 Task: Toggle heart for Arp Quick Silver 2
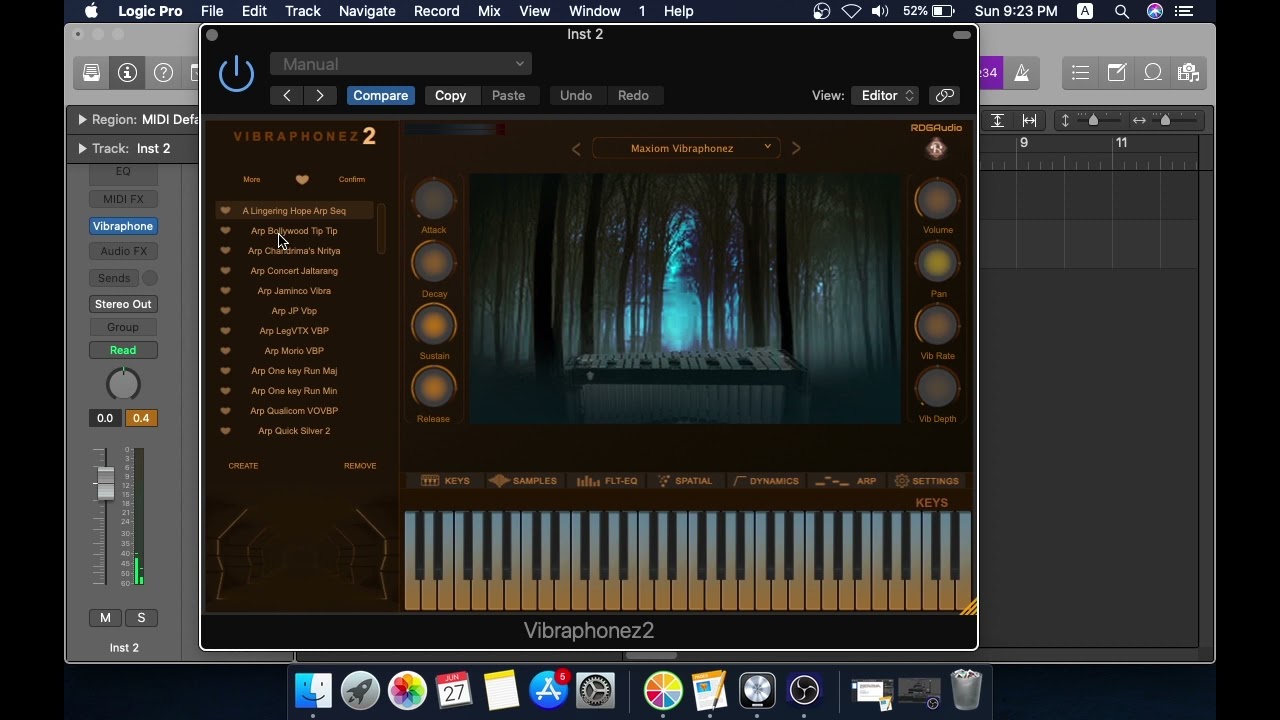(225, 431)
